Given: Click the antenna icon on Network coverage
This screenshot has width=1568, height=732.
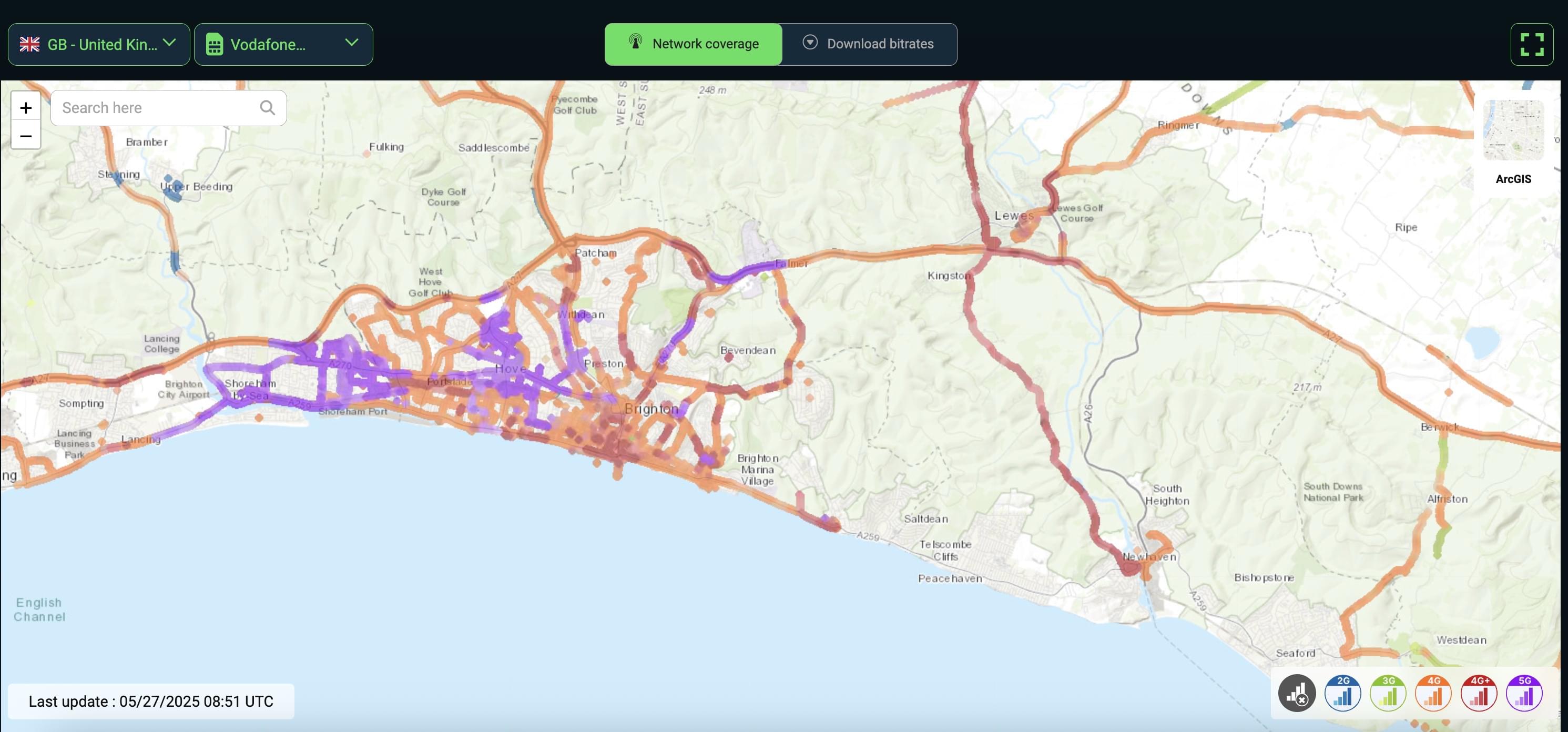Looking at the screenshot, I should coord(636,43).
